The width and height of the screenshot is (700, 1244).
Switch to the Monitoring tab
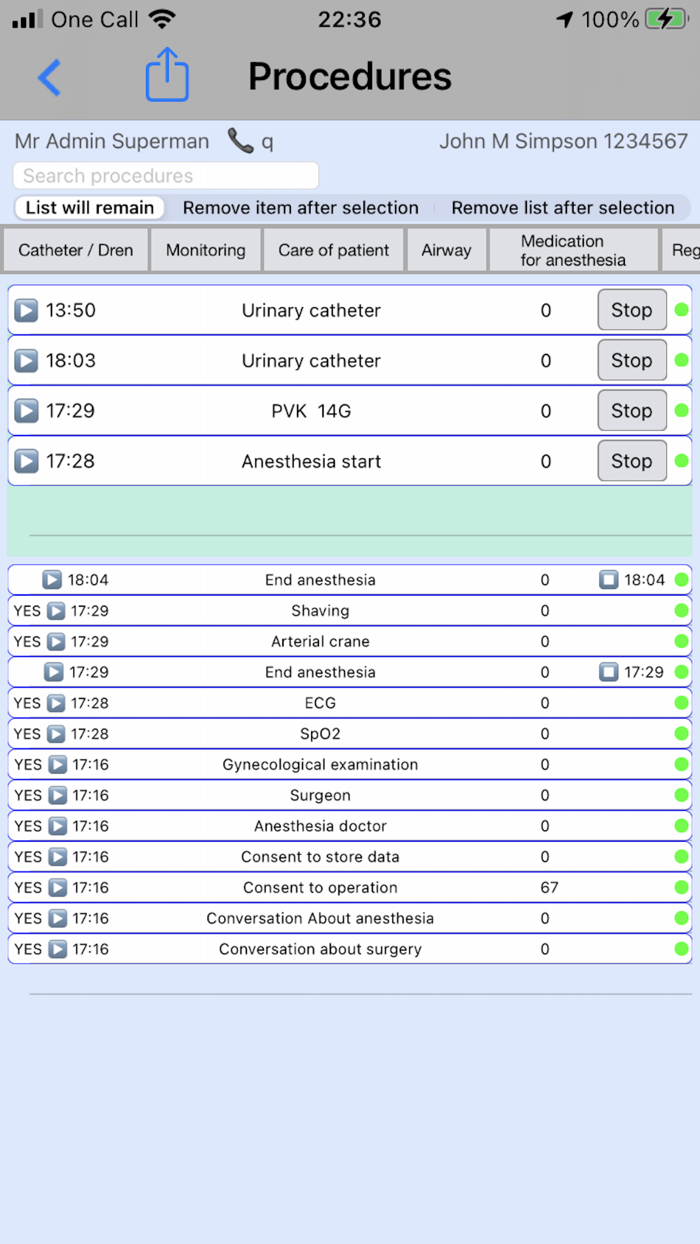click(205, 249)
